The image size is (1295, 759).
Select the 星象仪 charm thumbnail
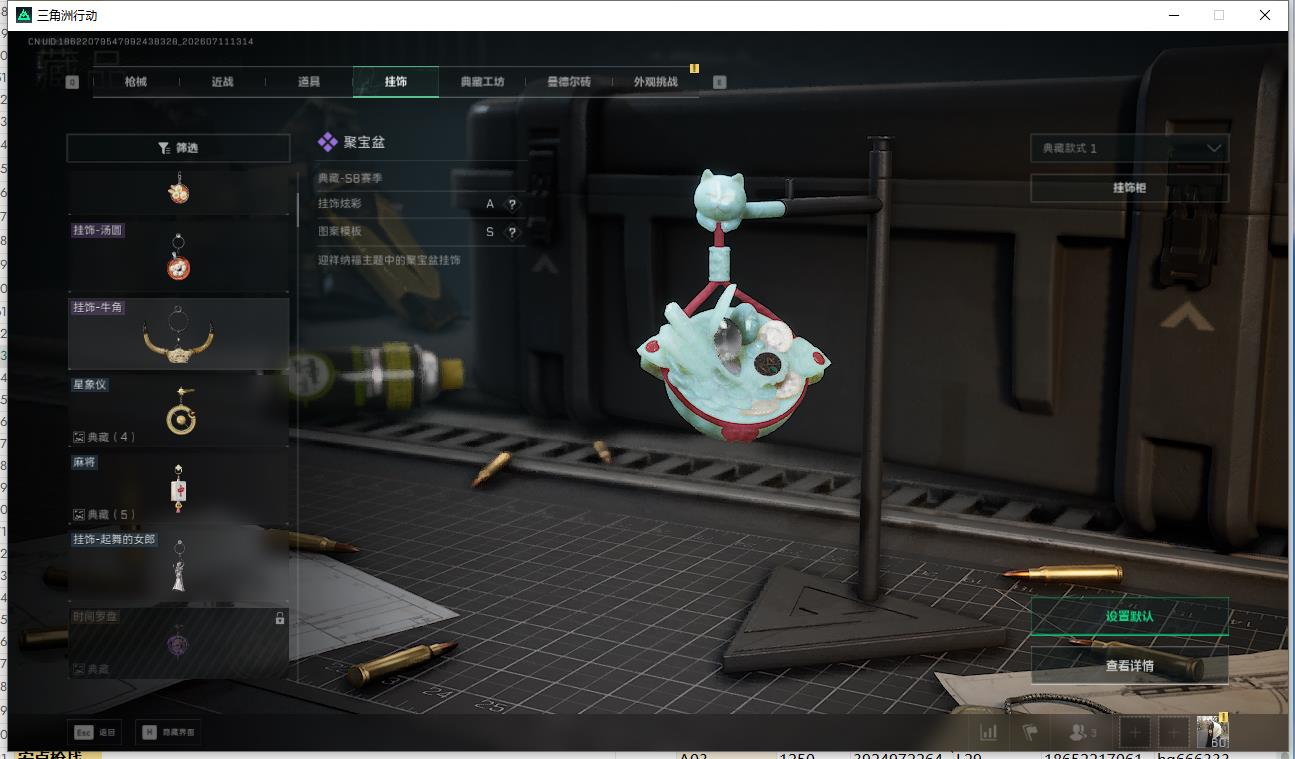tap(178, 411)
